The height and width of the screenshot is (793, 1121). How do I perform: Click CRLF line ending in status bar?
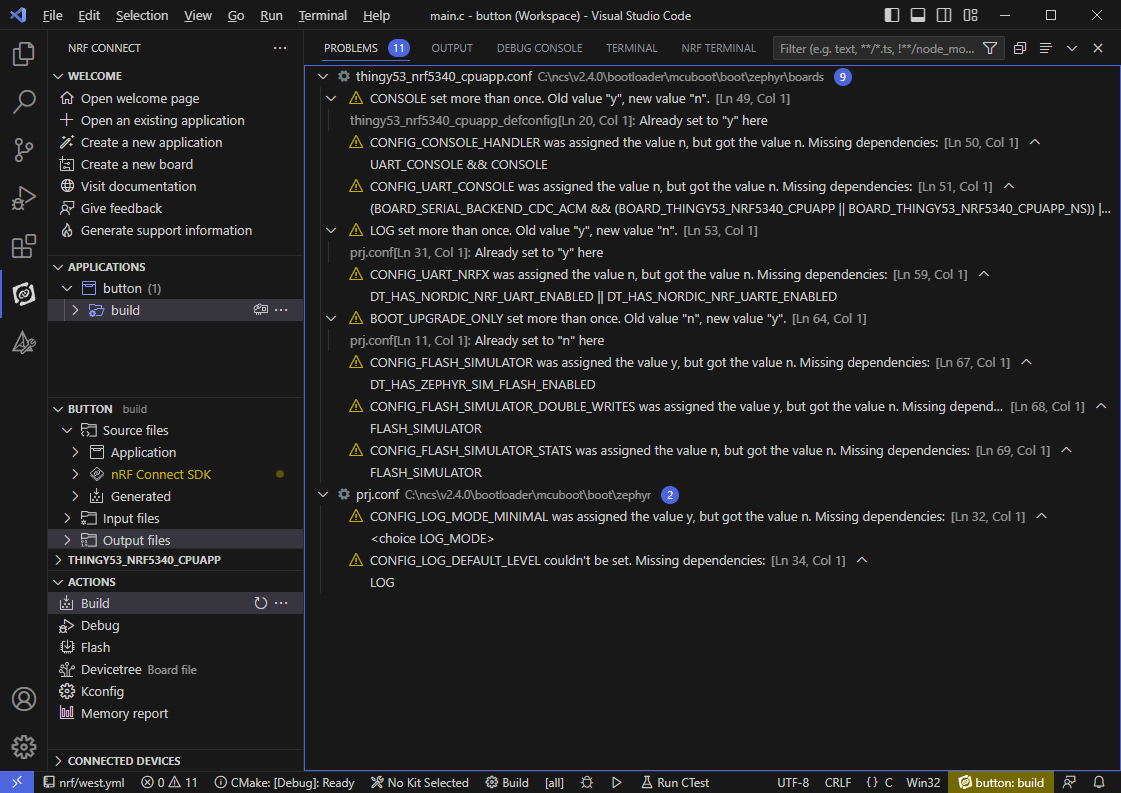[x=837, y=782]
